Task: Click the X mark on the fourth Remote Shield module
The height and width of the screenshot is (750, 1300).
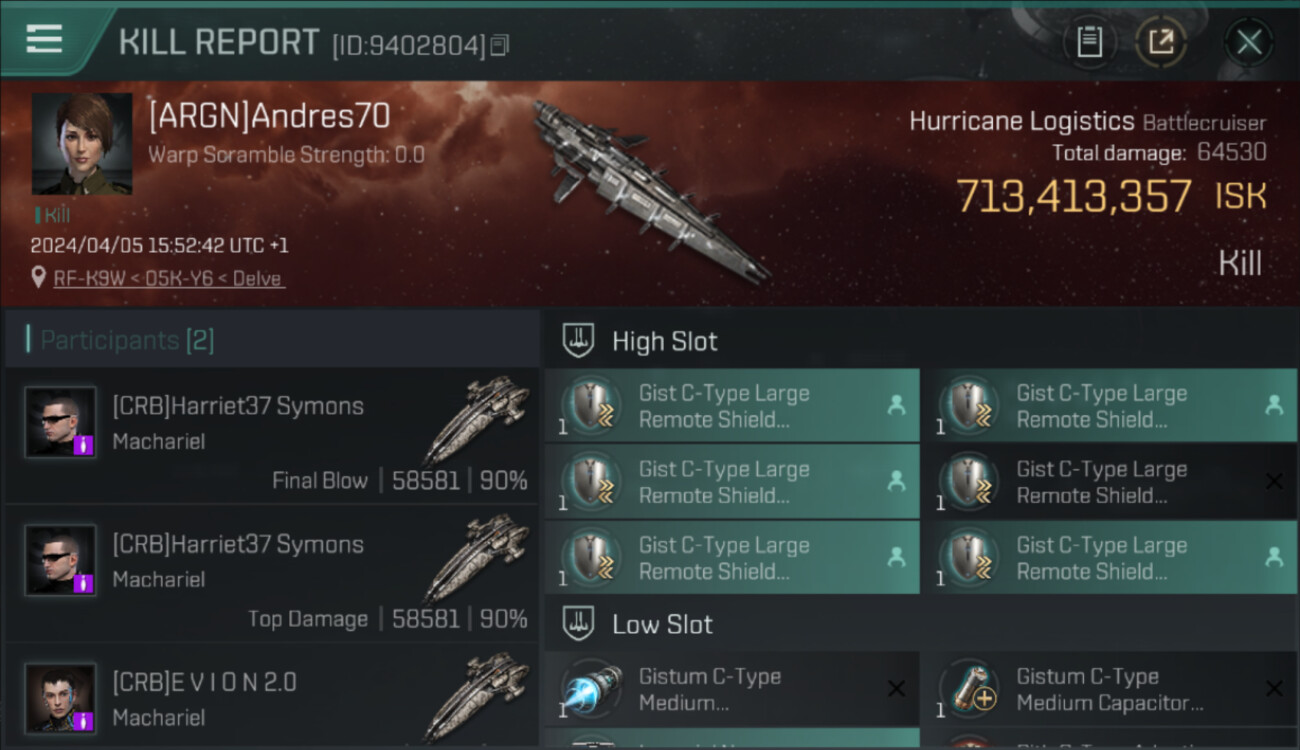Action: [x=1274, y=481]
